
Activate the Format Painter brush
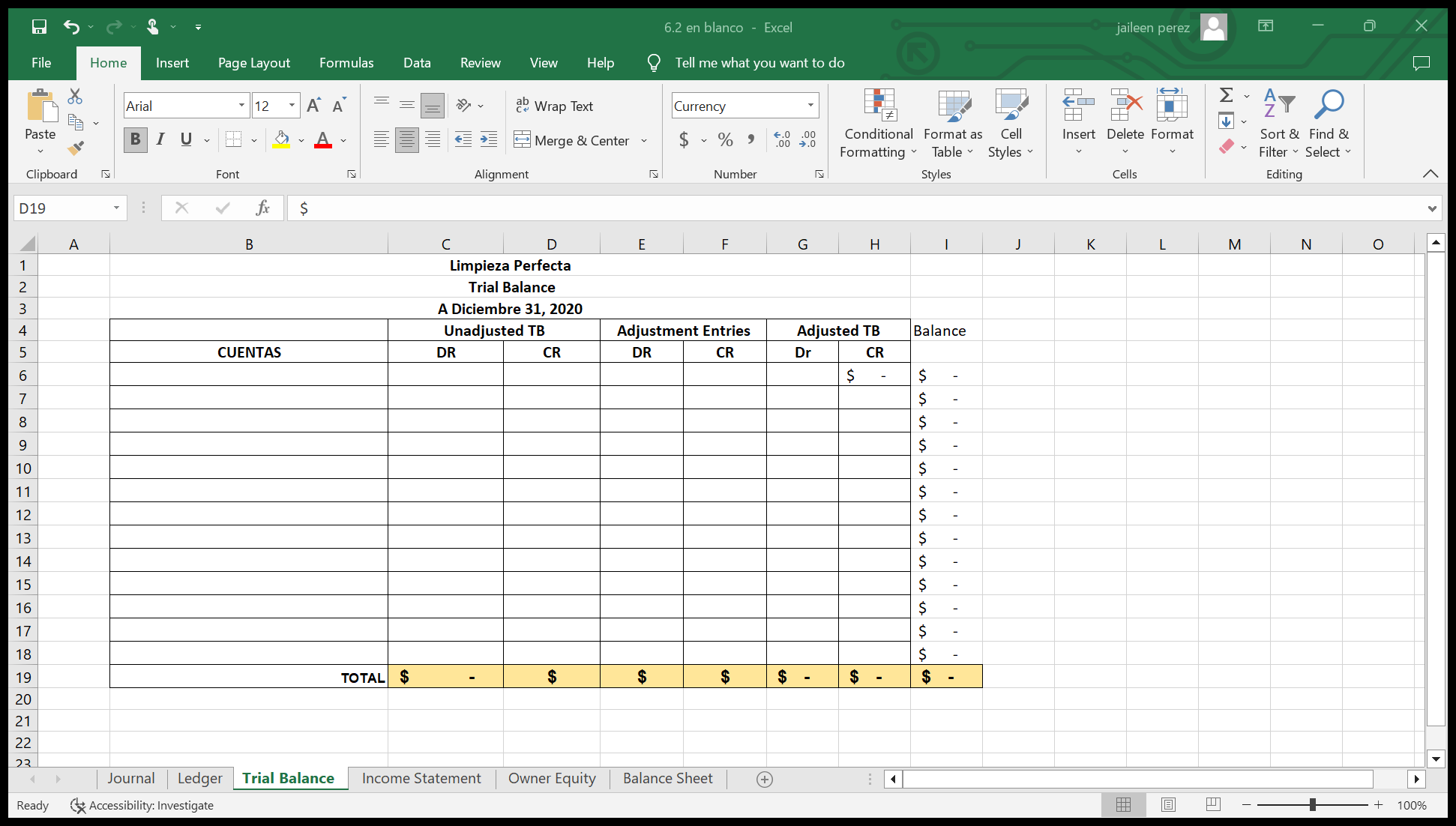click(x=75, y=148)
